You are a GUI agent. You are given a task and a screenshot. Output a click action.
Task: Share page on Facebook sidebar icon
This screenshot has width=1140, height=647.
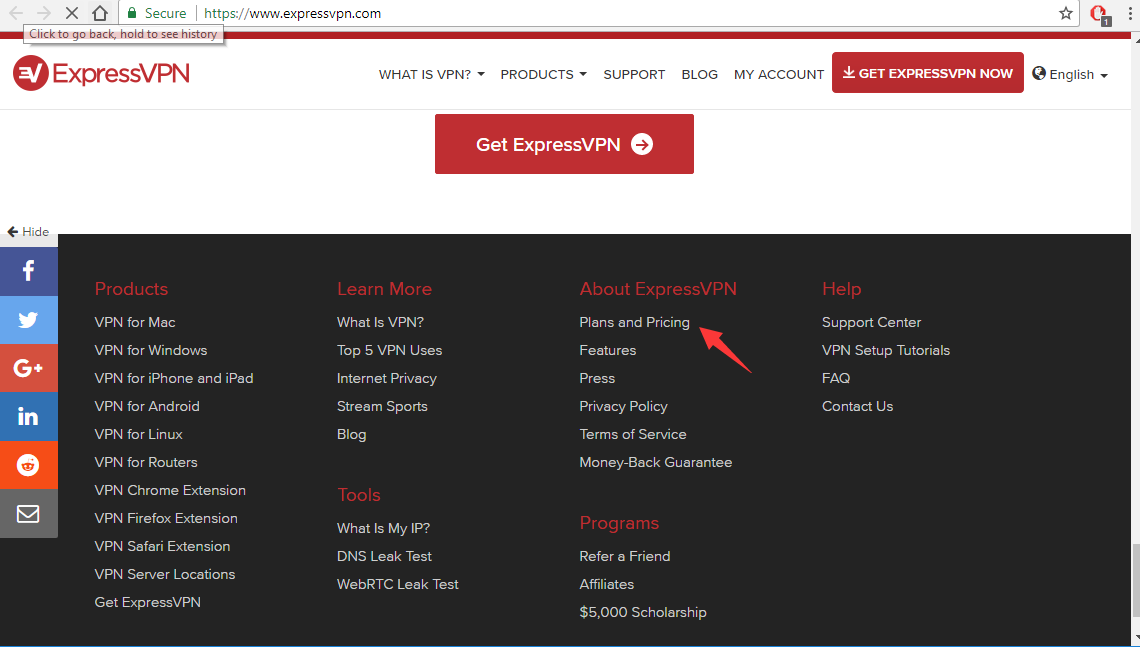coord(28,271)
